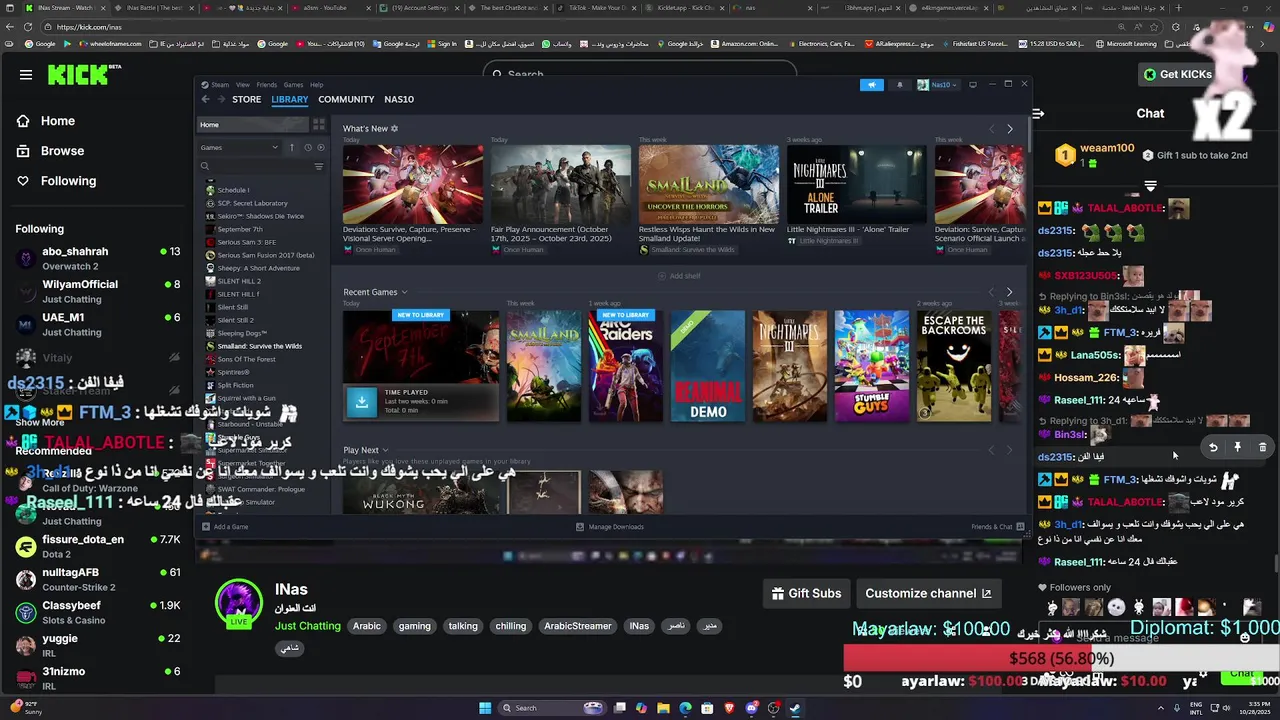Open What's New settings gear
The height and width of the screenshot is (720, 1280).
(394, 128)
